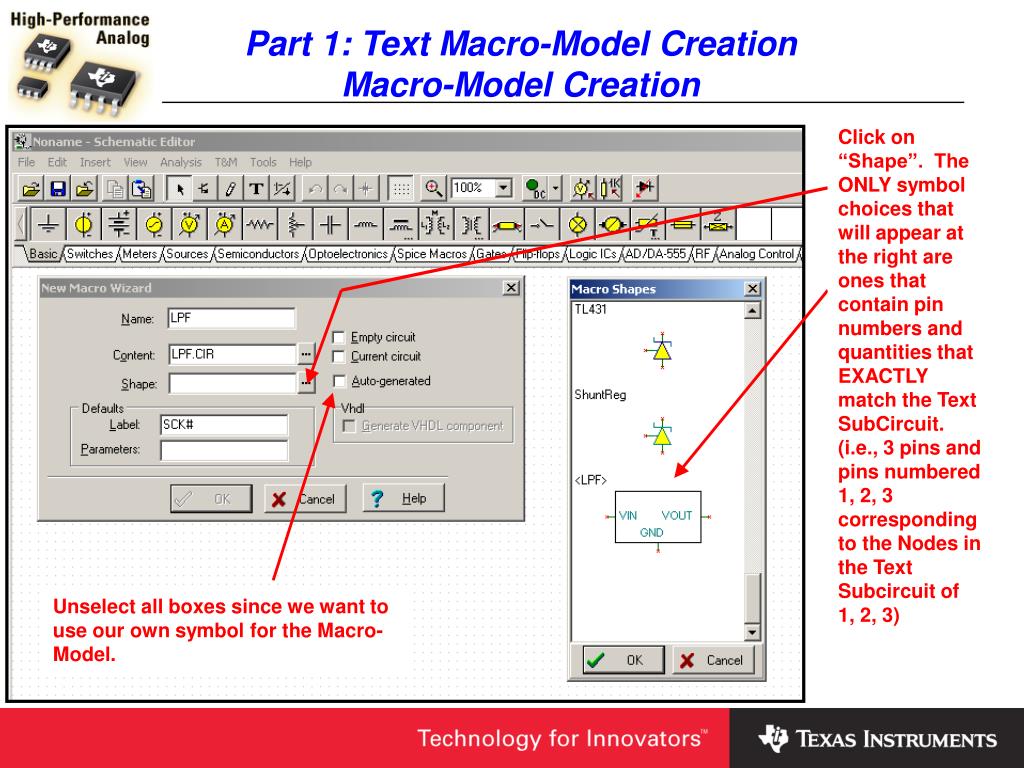Place a Battery component
Viewport: 1024px width, 768px height.
click(x=118, y=225)
